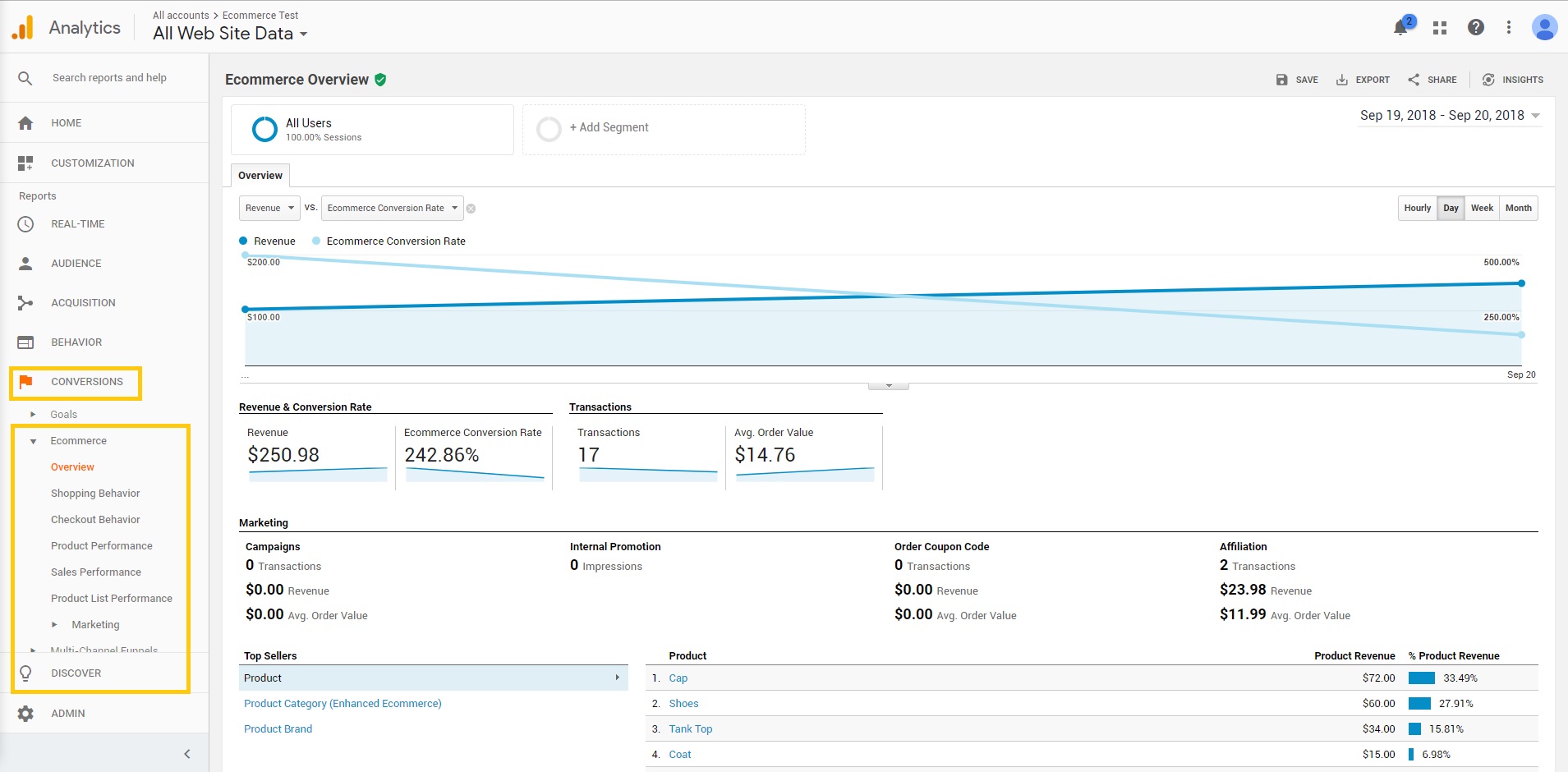Click the search magnifier icon

pyautogui.click(x=25, y=78)
